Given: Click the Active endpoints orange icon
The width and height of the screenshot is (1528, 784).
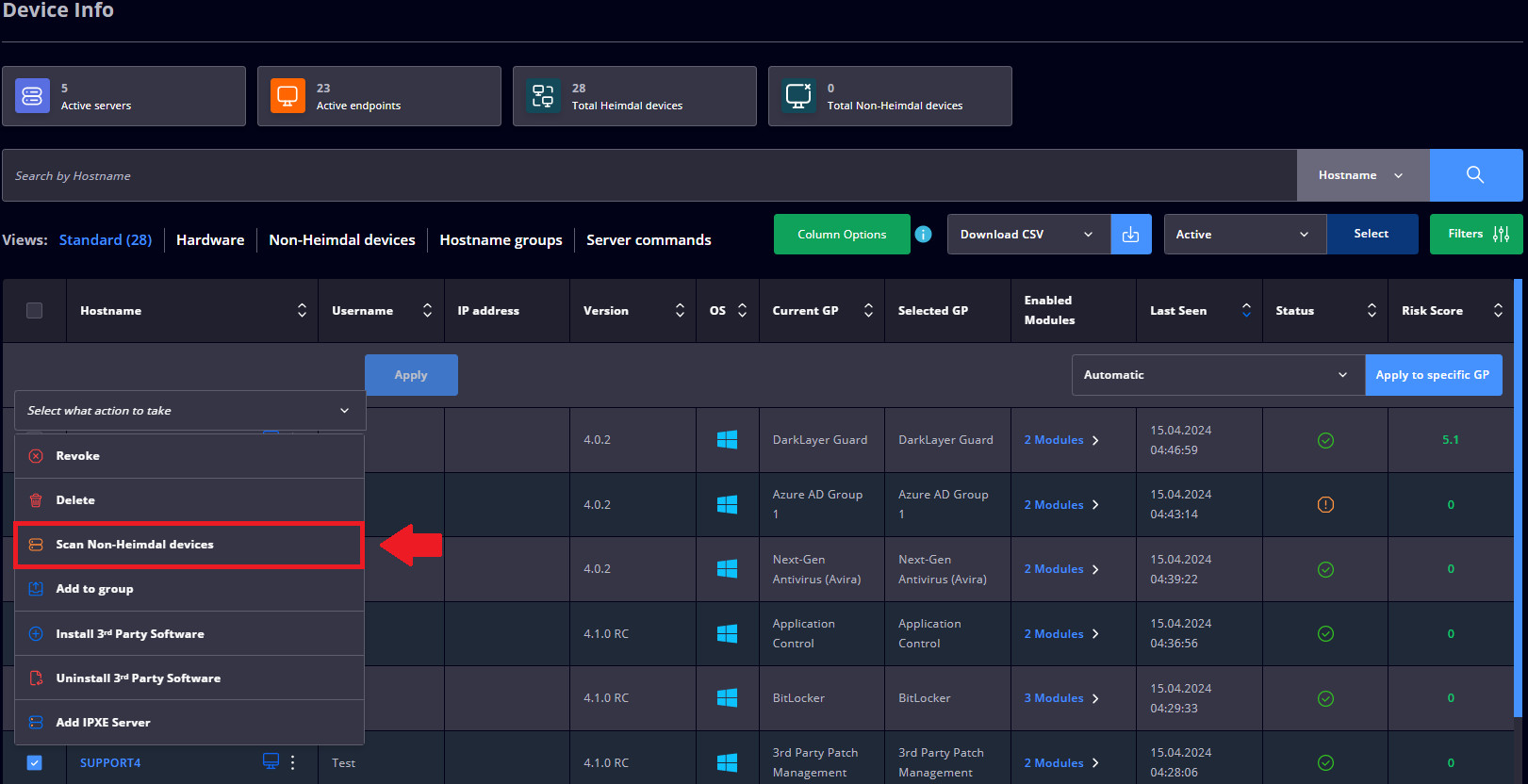Looking at the screenshot, I should 288,96.
